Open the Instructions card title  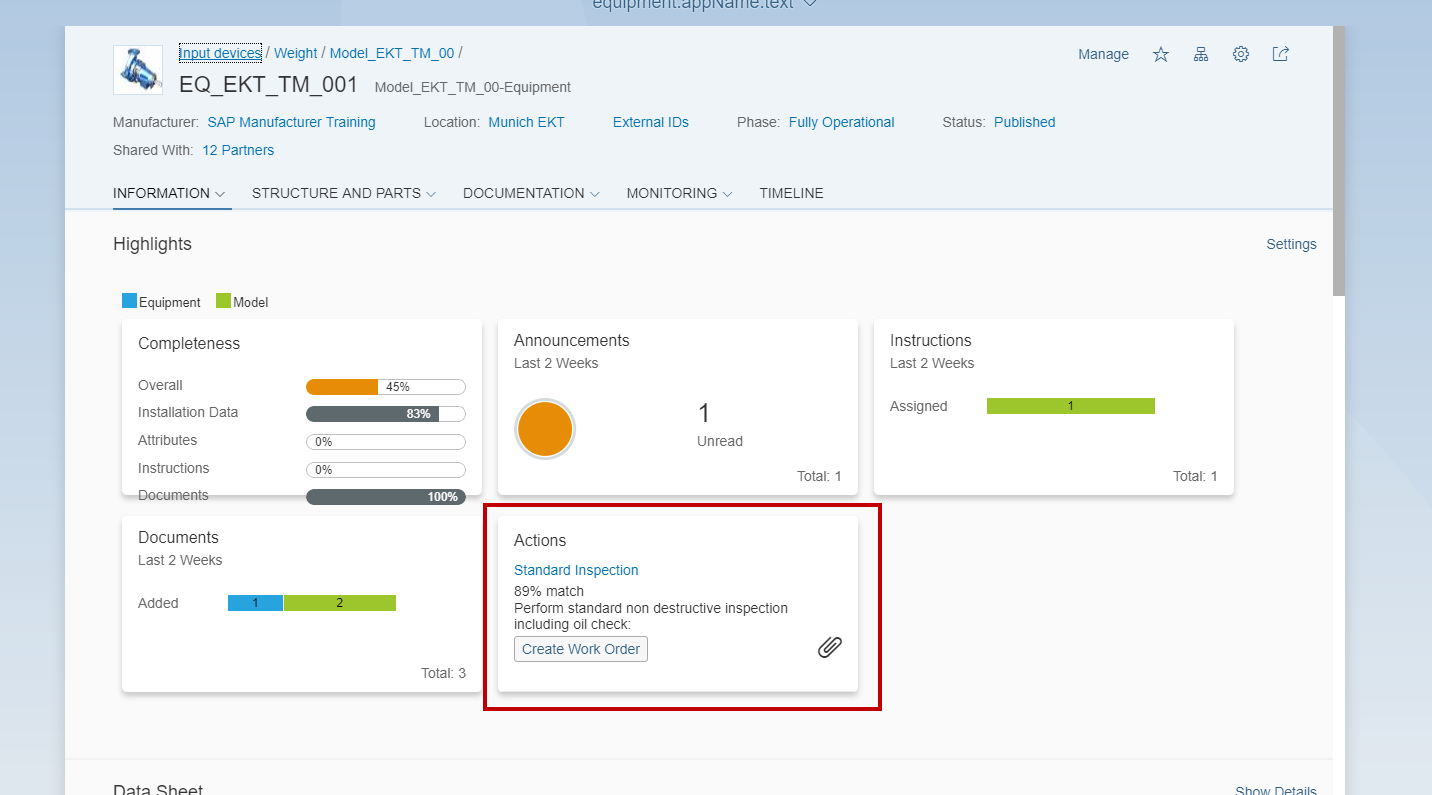click(931, 340)
